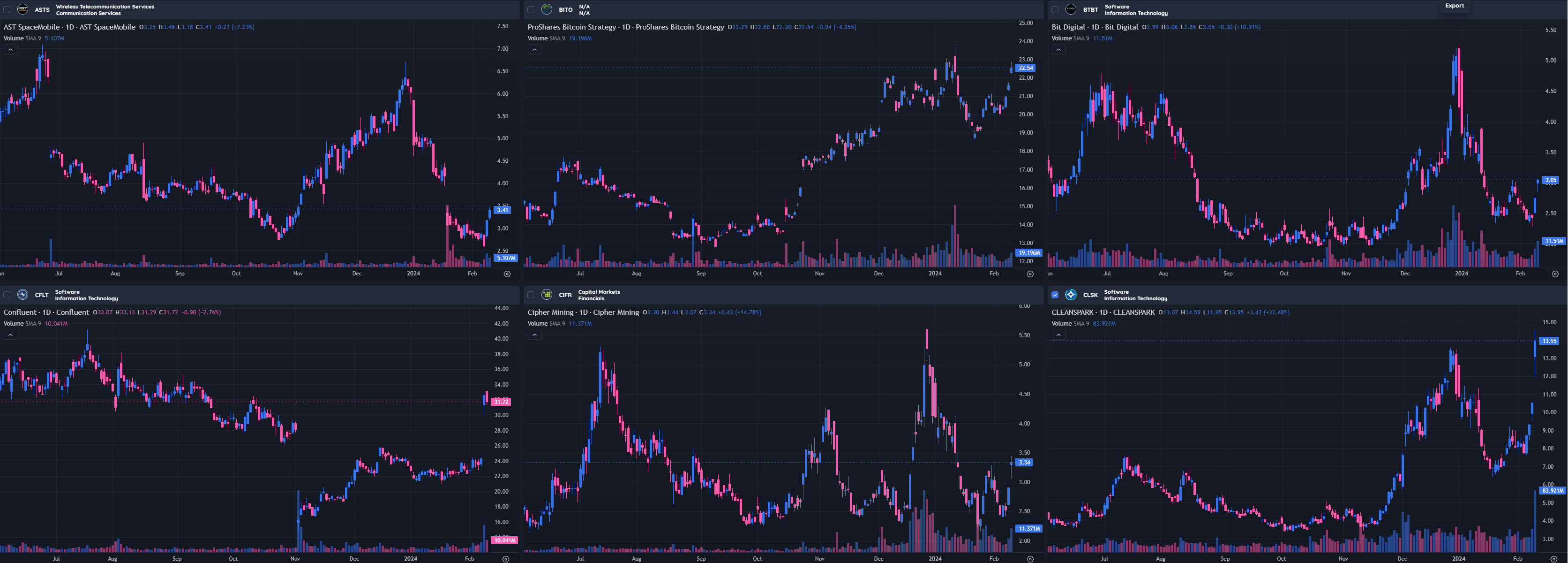Collapse the indicator legend on ASTS chart
The image size is (1568, 563).
pyautogui.click(x=10, y=49)
